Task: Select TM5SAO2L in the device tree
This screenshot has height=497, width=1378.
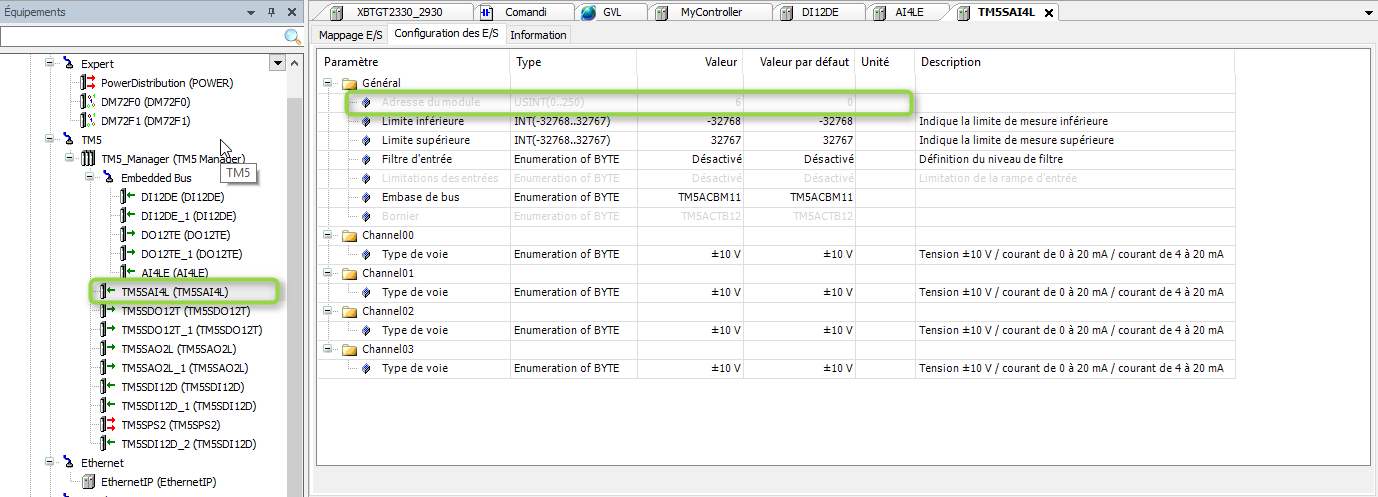Action: click(178, 349)
